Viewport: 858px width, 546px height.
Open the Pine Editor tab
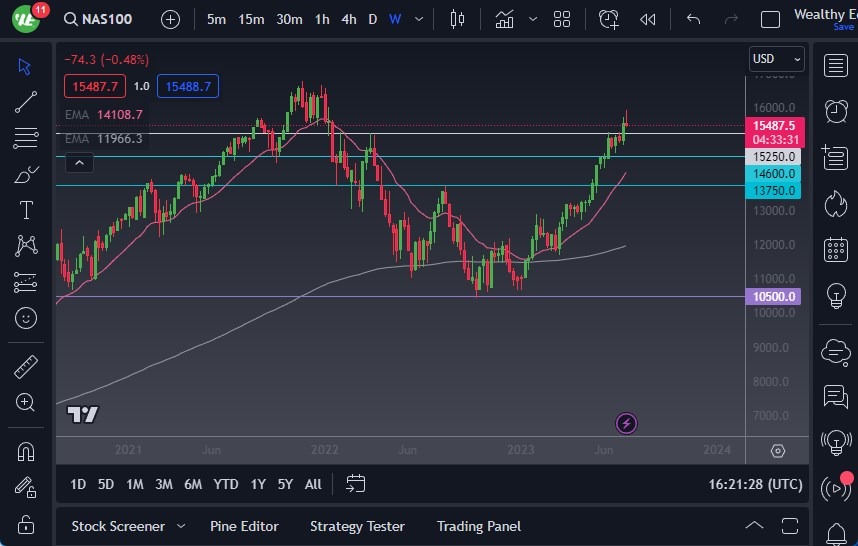tap(244, 526)
